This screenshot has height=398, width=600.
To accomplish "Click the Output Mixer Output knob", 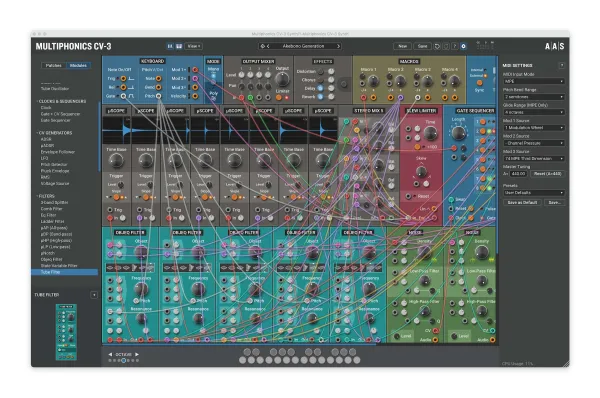I will (282, 79).
